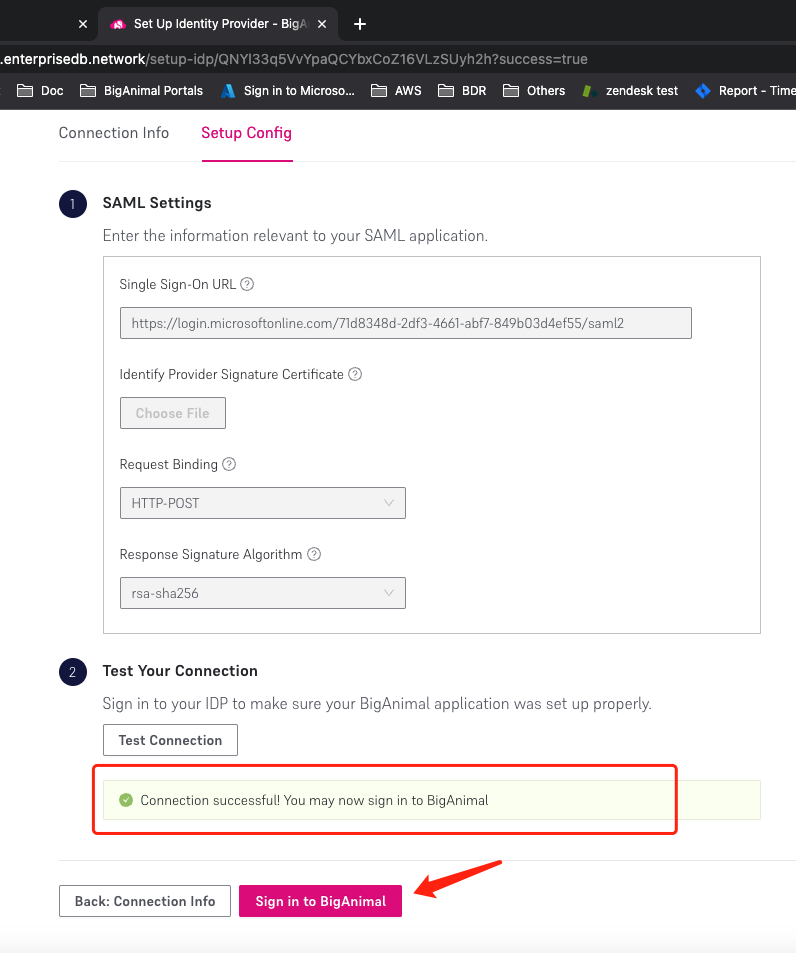Screen dimensions: 796x953
Task: Click the Request Binding help icon
Action: coord(229,464)
